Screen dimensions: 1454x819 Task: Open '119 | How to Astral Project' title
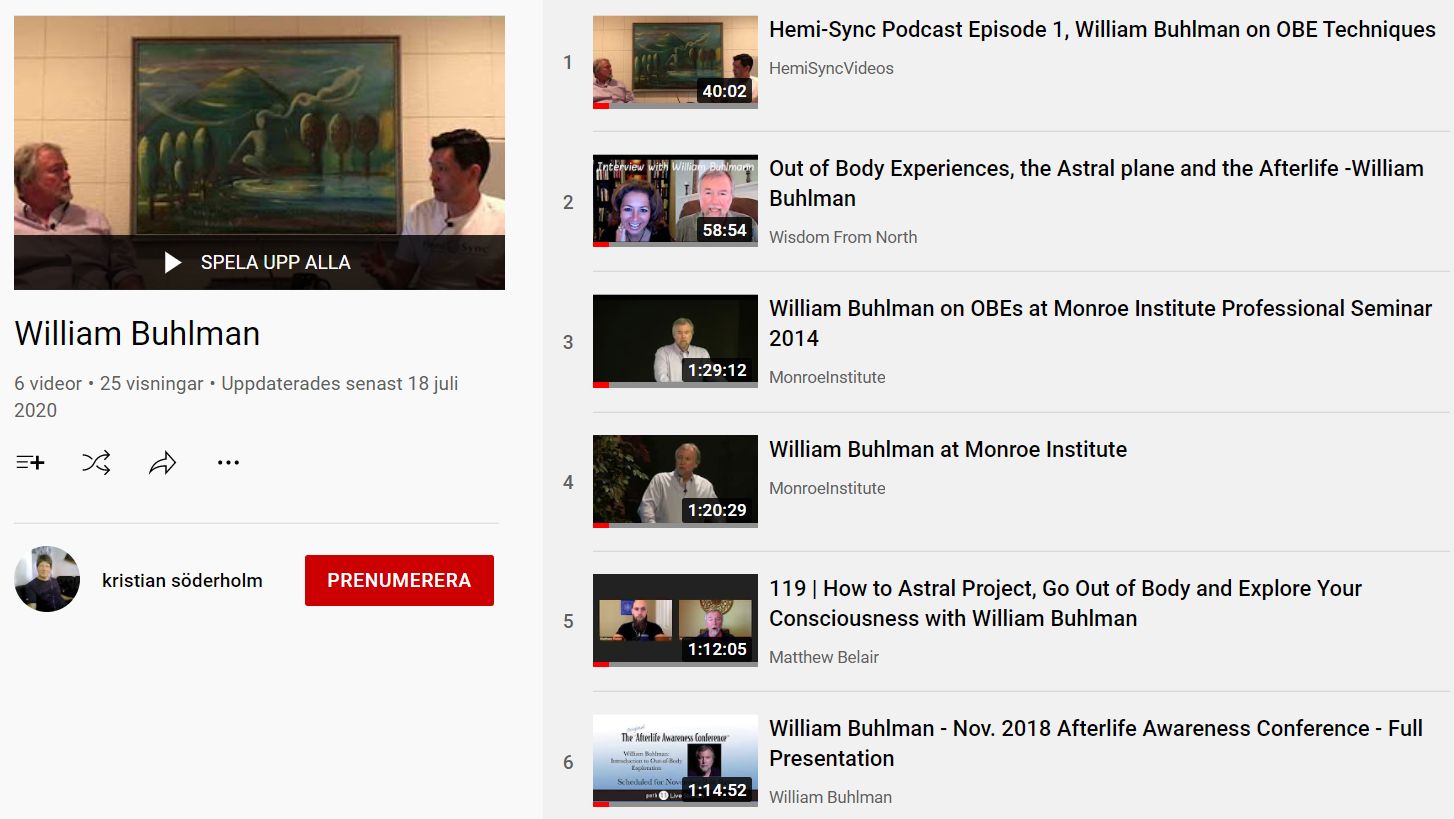pos(1065,603)
